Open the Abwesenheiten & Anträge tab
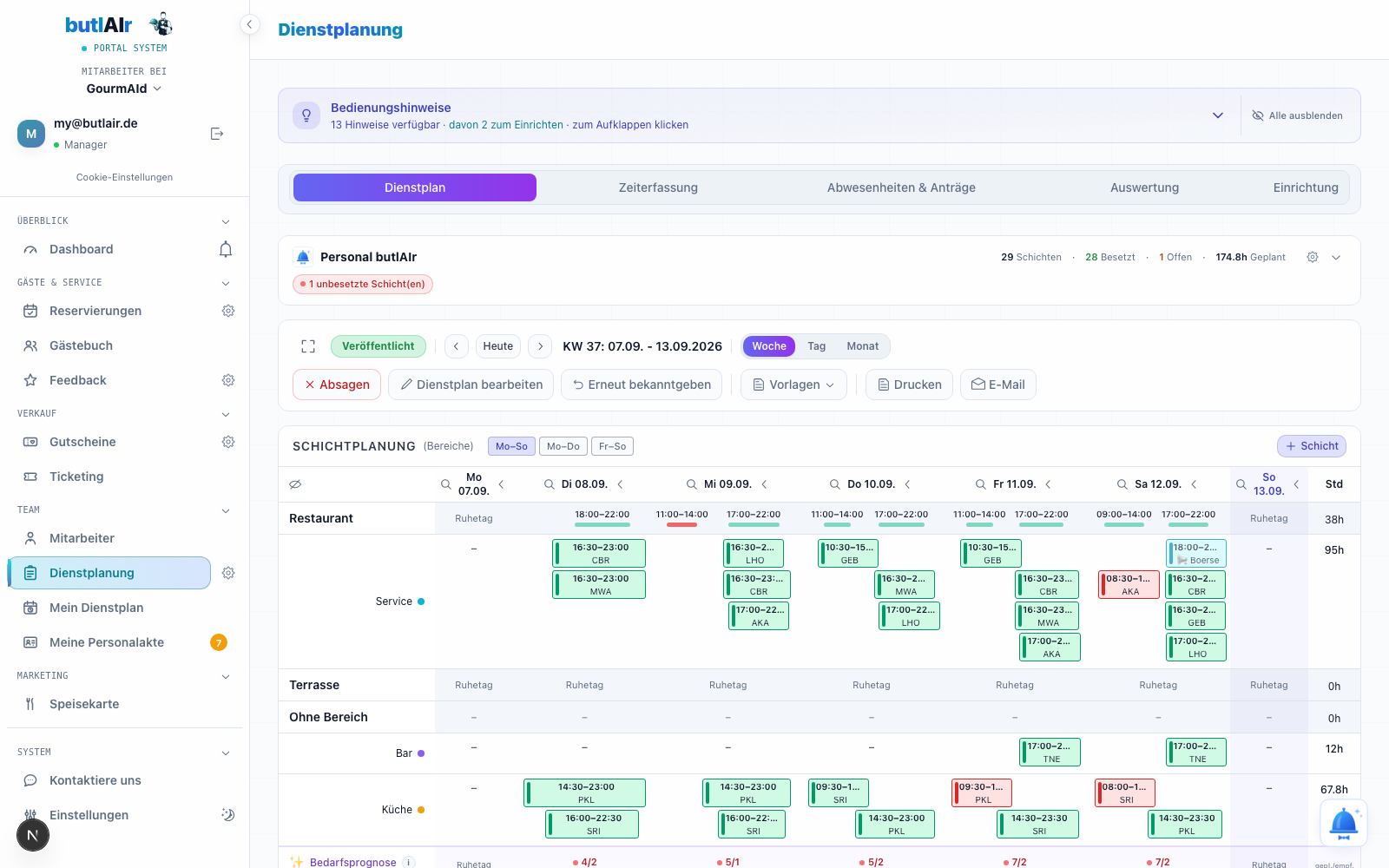The width and height of the screenshot is (1389, 868). coord(901,187)
